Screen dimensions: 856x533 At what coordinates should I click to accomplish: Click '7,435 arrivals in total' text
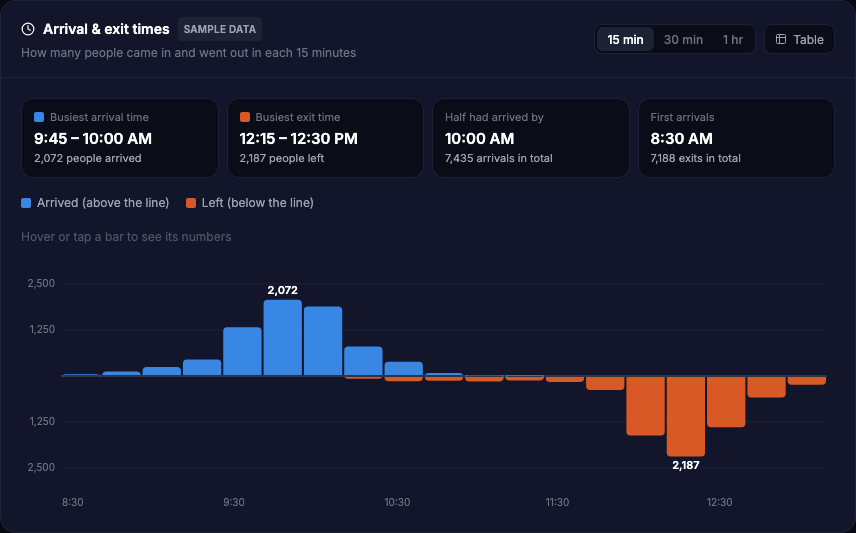498,158
